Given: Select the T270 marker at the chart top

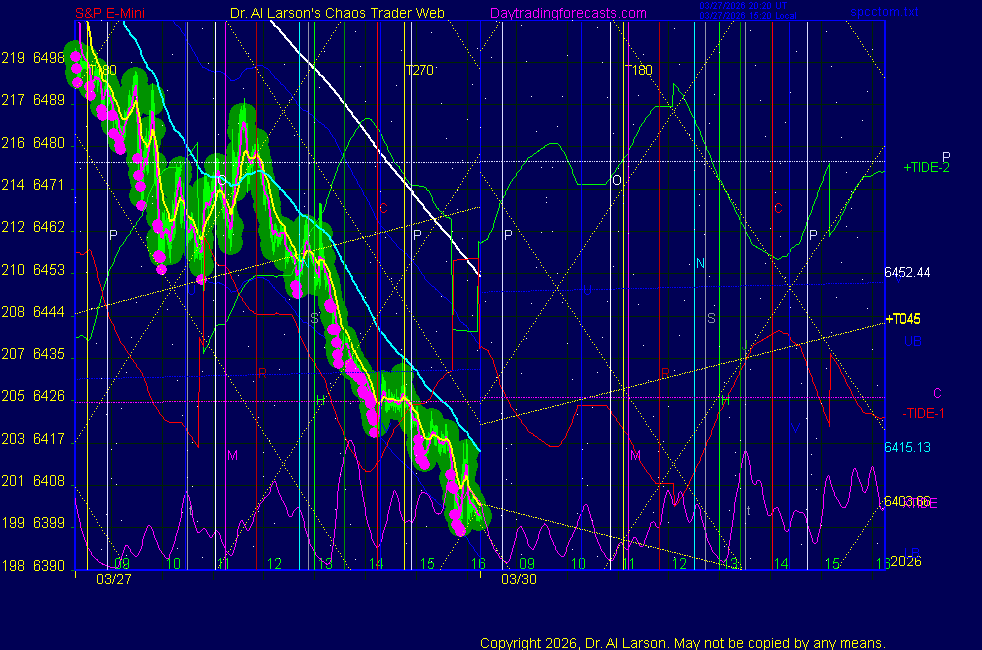Looking at the screenshot, I should pyautogui.click(x=419, y=71).
